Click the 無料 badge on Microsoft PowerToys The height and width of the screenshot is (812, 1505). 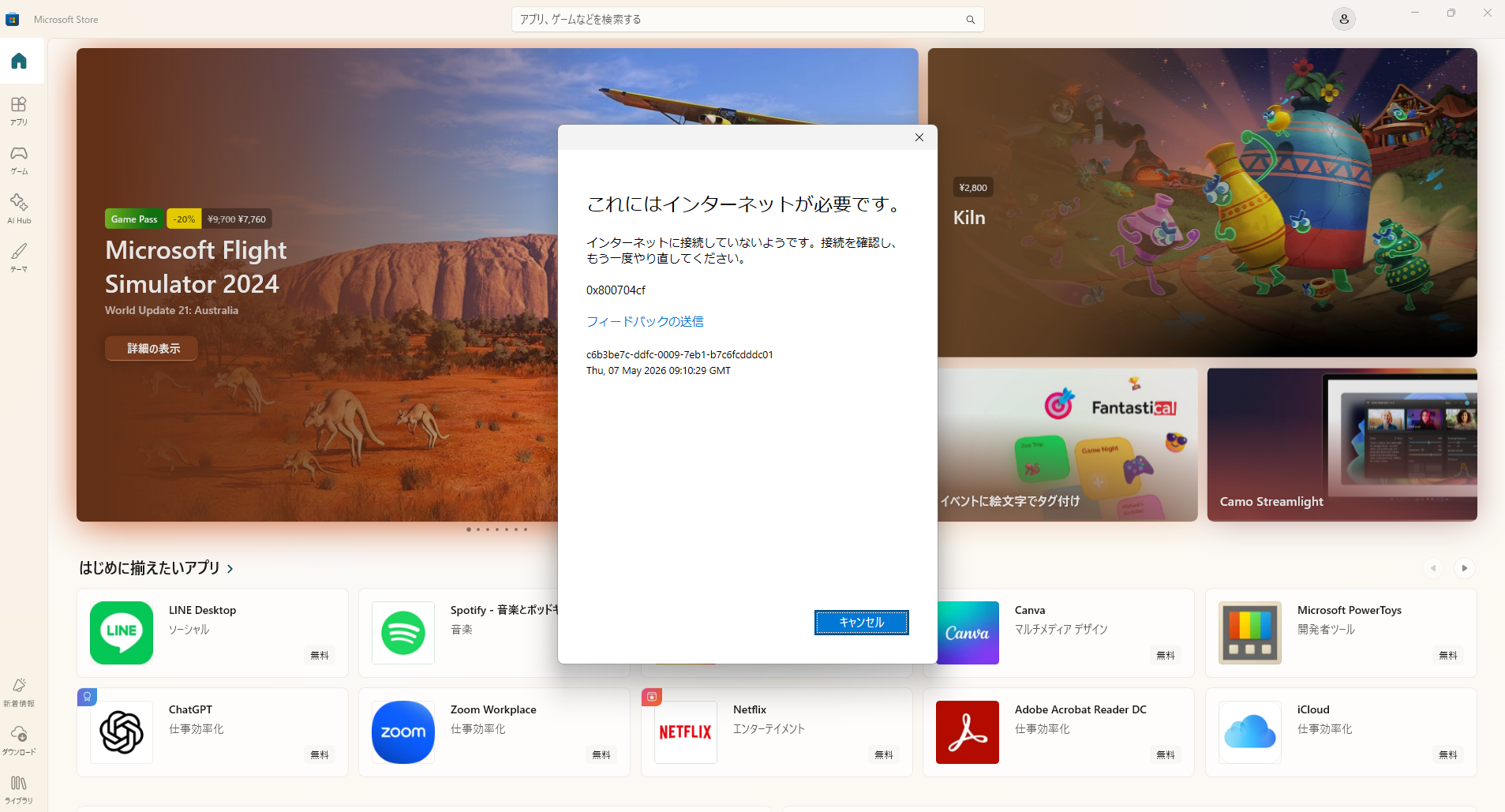tap(1448, 655)
